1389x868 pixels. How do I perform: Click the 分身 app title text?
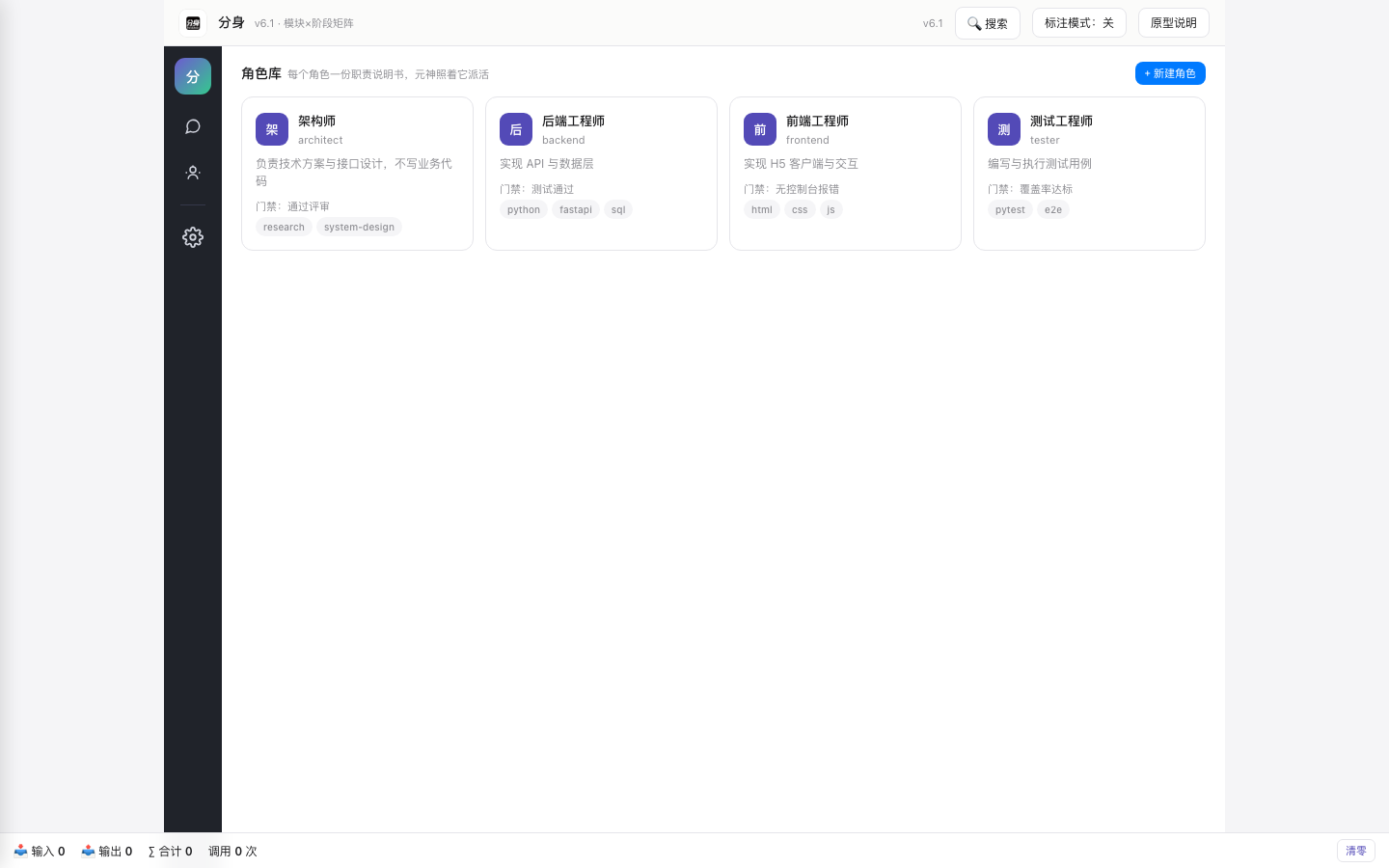(x=231, y=22)
